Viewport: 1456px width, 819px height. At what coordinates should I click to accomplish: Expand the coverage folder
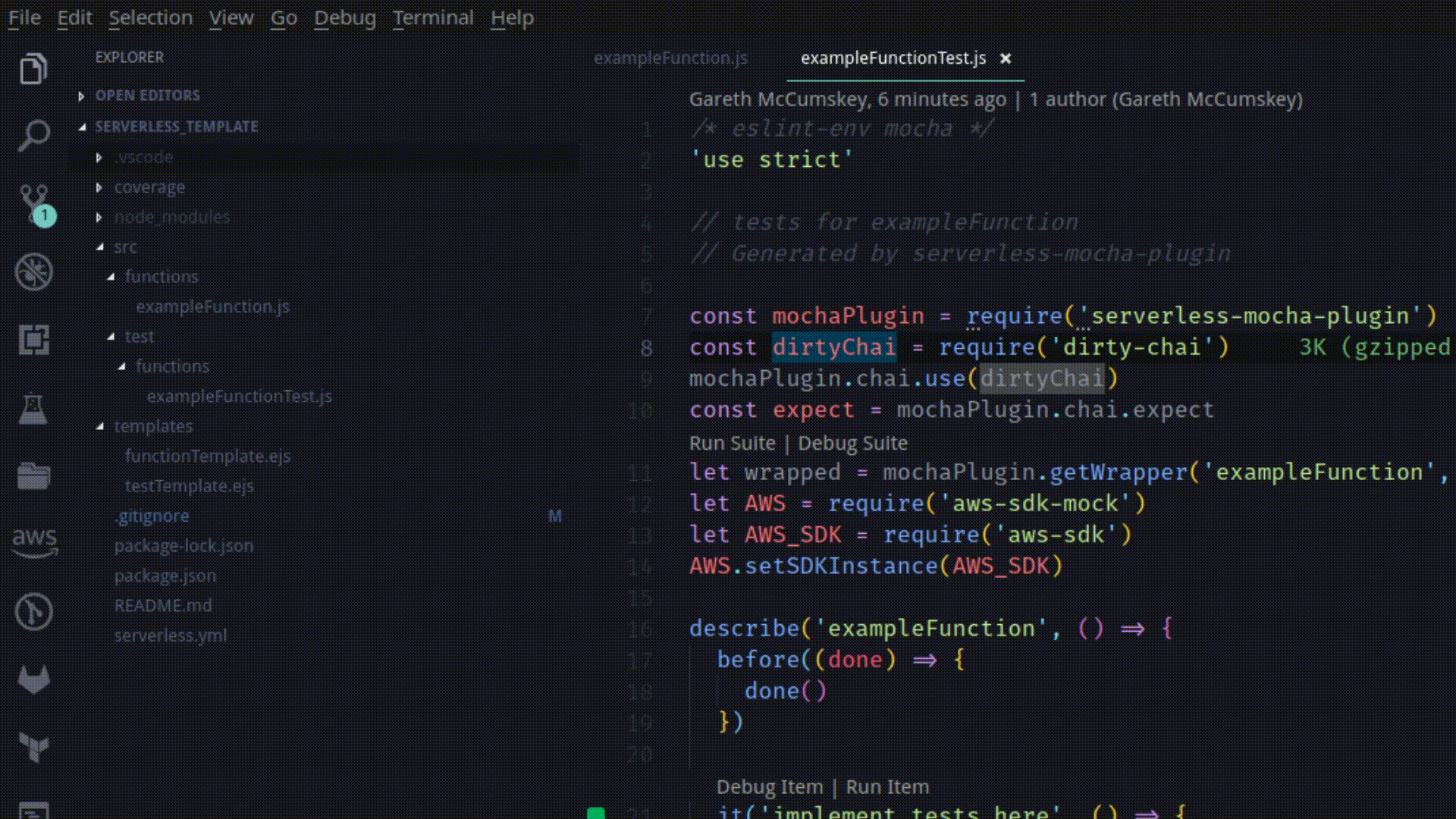[x=99, y=187]
